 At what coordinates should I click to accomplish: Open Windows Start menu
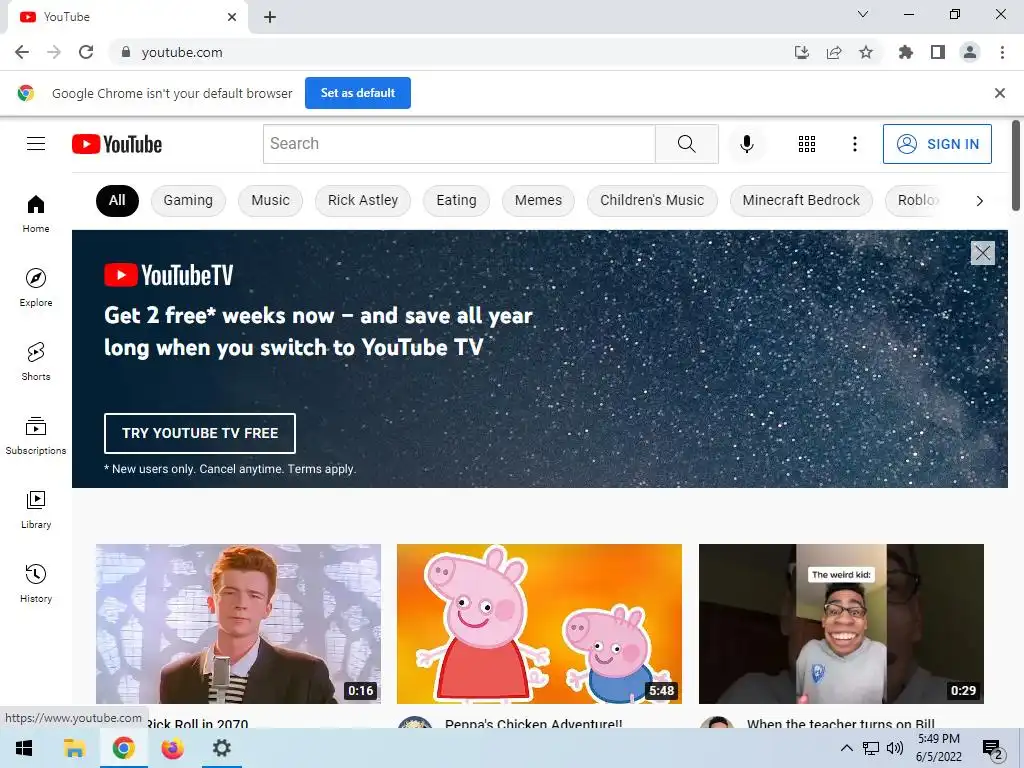(x=24, y=748)
